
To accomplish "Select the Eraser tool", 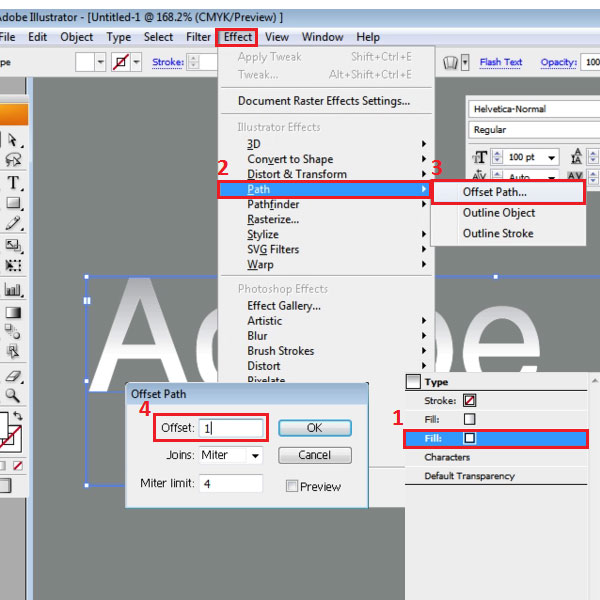I will (x=13, y=376).
